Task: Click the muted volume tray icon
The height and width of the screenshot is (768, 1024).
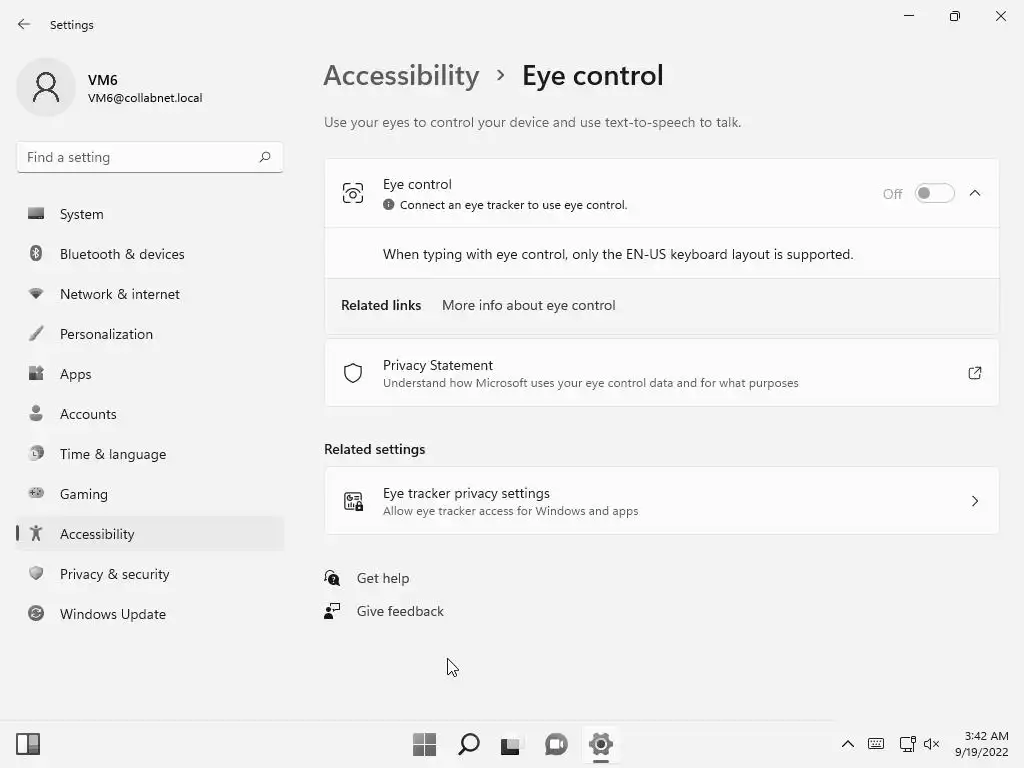Action: pyautogui.click(x=932, y=744)
